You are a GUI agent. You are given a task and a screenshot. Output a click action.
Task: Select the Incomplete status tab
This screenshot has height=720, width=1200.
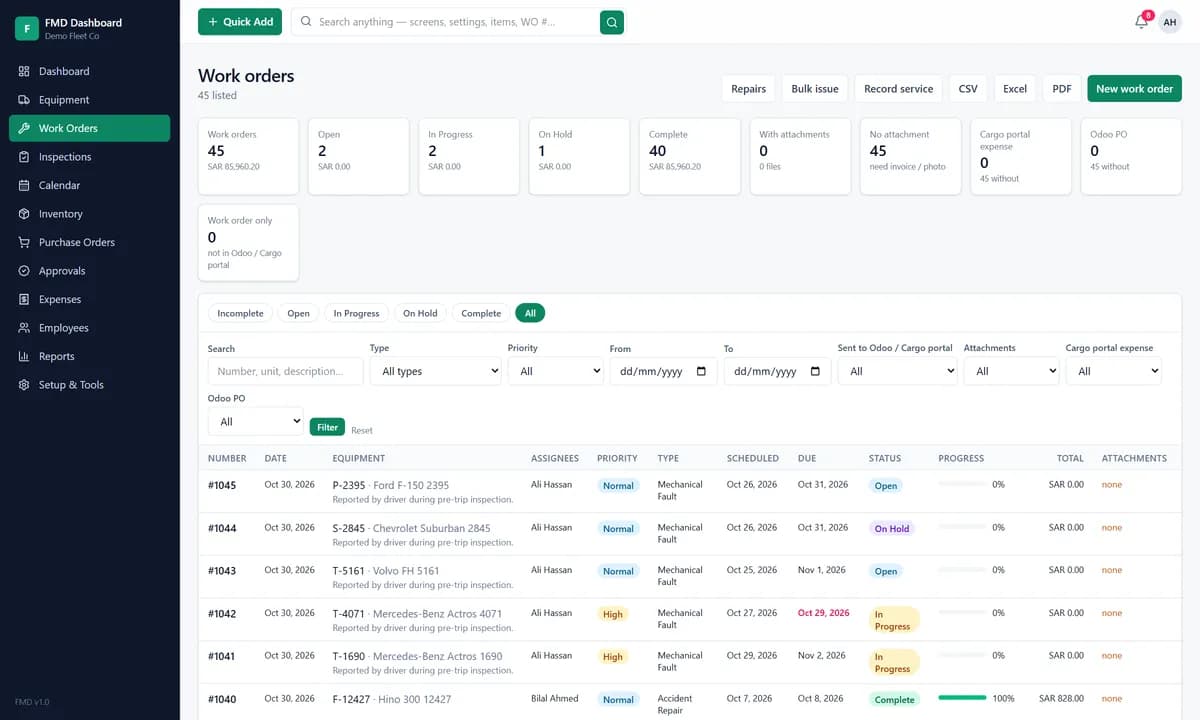[240, 313]
